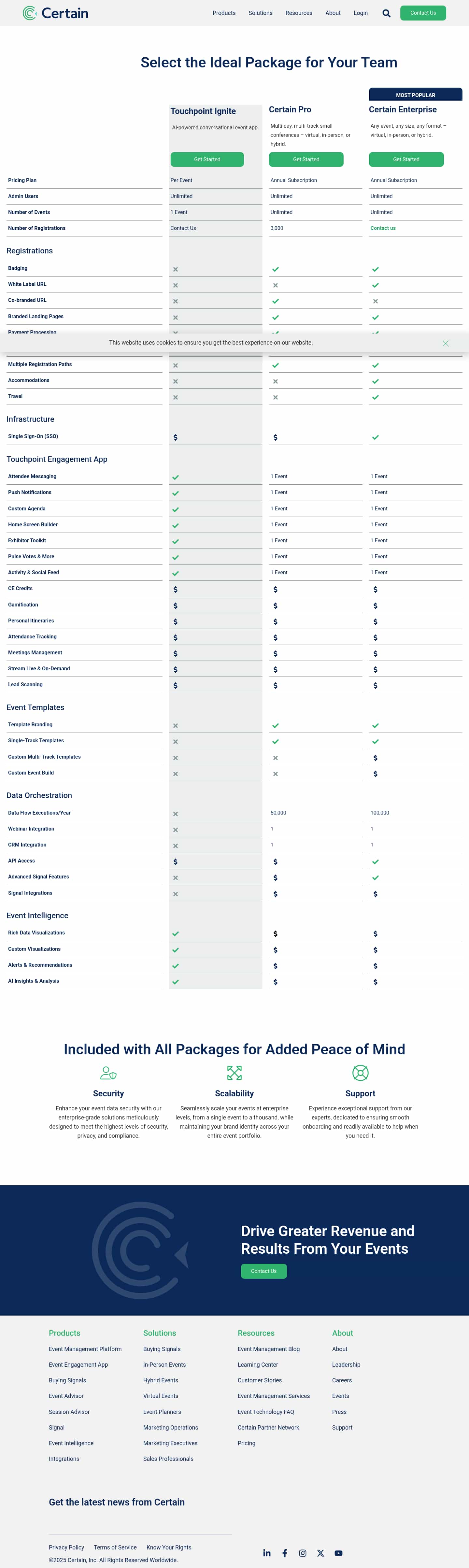469x1568 pixels.
Task: Click Get Started under Certain Enterprise
Action: point(406,160)
